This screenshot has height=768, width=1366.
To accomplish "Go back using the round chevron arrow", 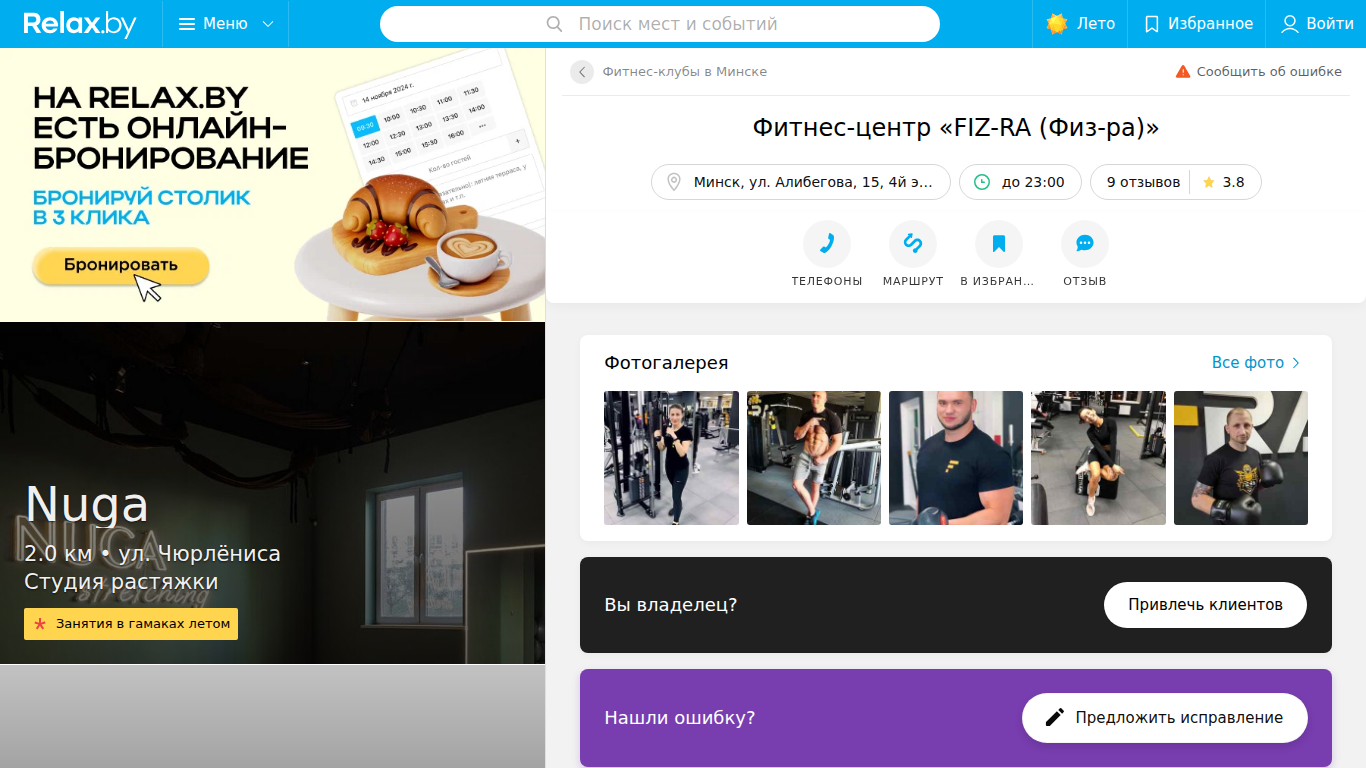I will (x=582, y=72).
